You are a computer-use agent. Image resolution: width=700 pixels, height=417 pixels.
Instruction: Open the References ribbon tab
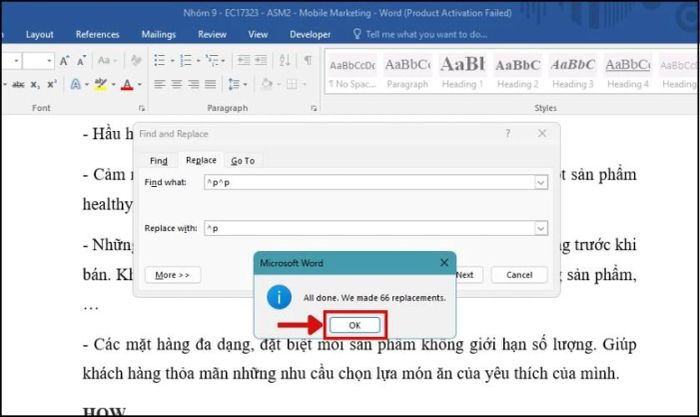click(x=97, y=34)
